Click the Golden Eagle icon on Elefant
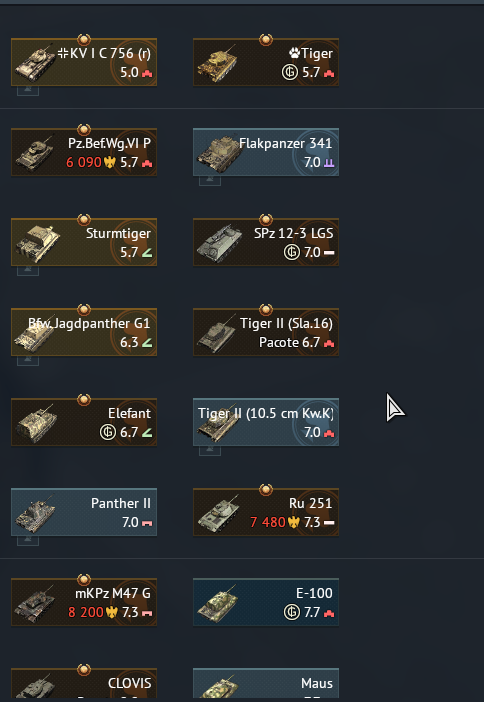Image resolution: width=484 pixels, height=702 pixels. click(108, 432)
